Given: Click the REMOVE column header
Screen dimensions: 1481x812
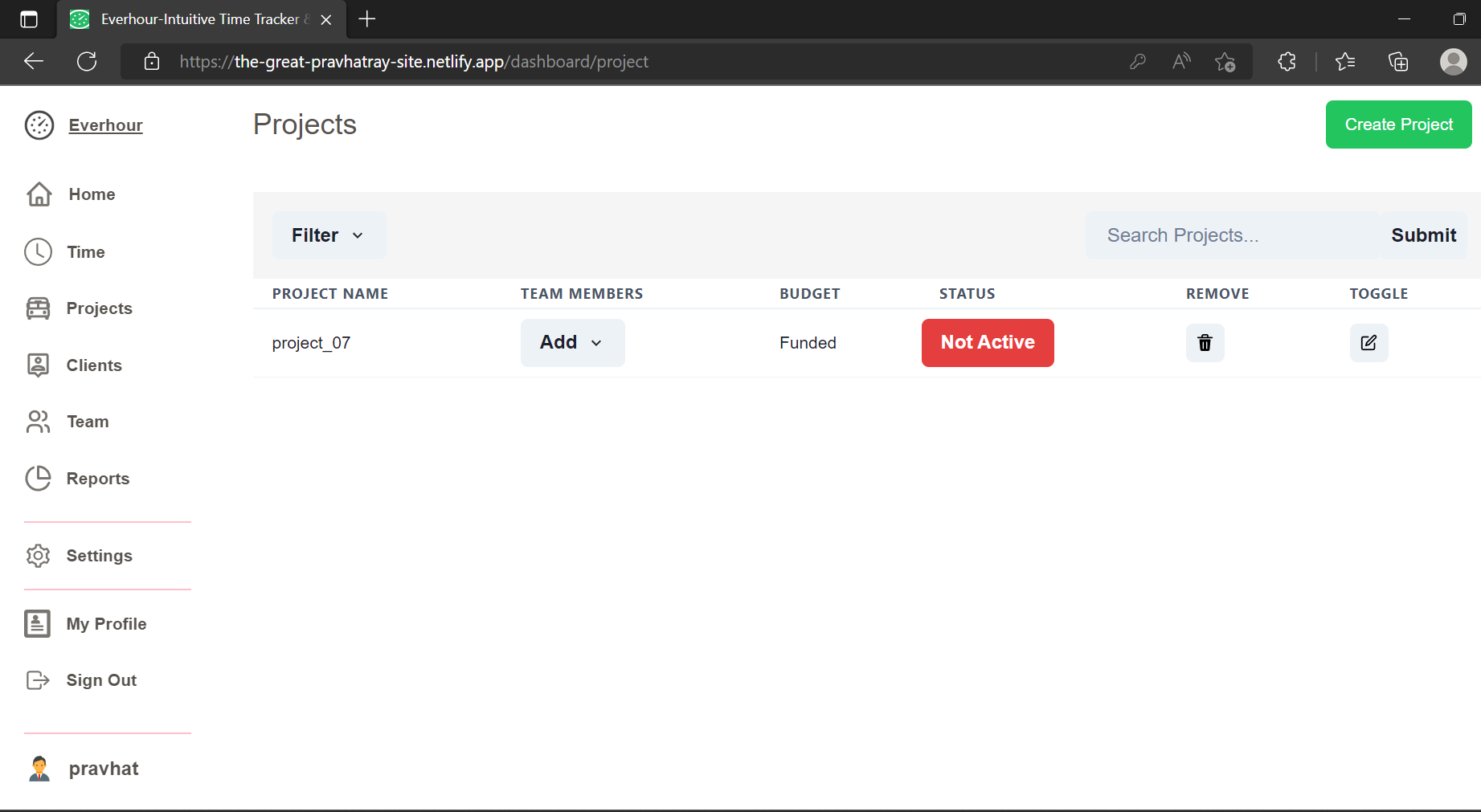Looking at the screenshot, I should pyautogui.click(x=1217, y=294).
